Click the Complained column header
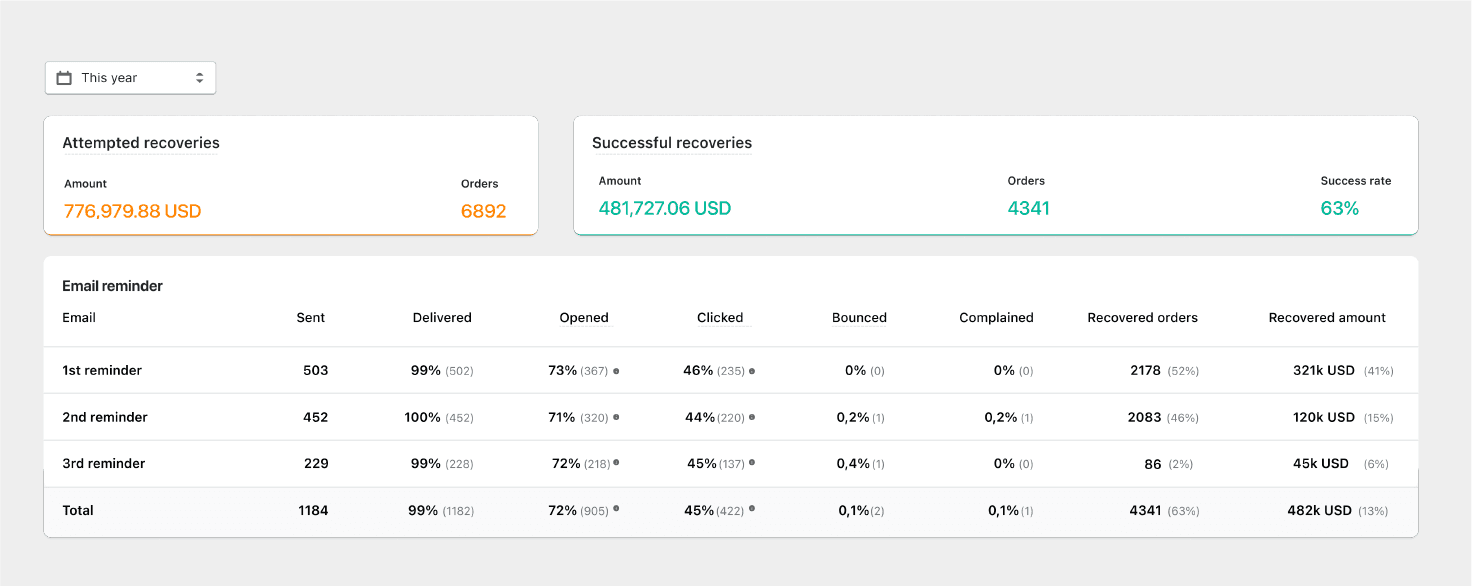 click(x=996, y=318)
